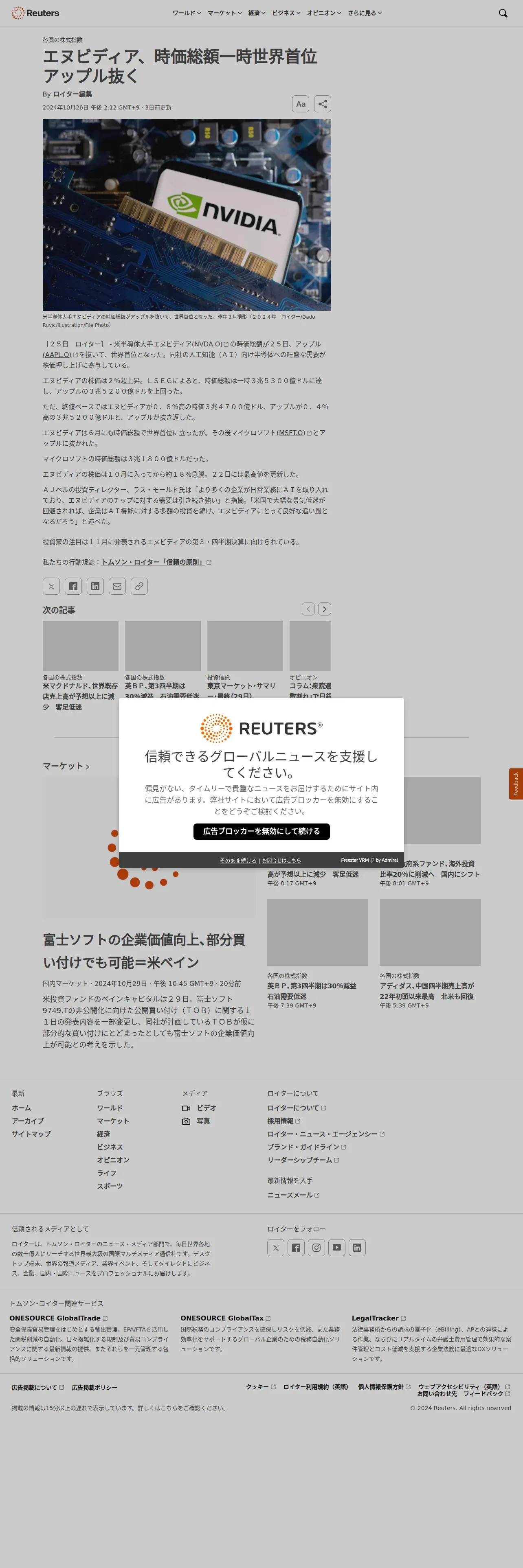Click お問合せはこちら link in popup

[281, 860]
